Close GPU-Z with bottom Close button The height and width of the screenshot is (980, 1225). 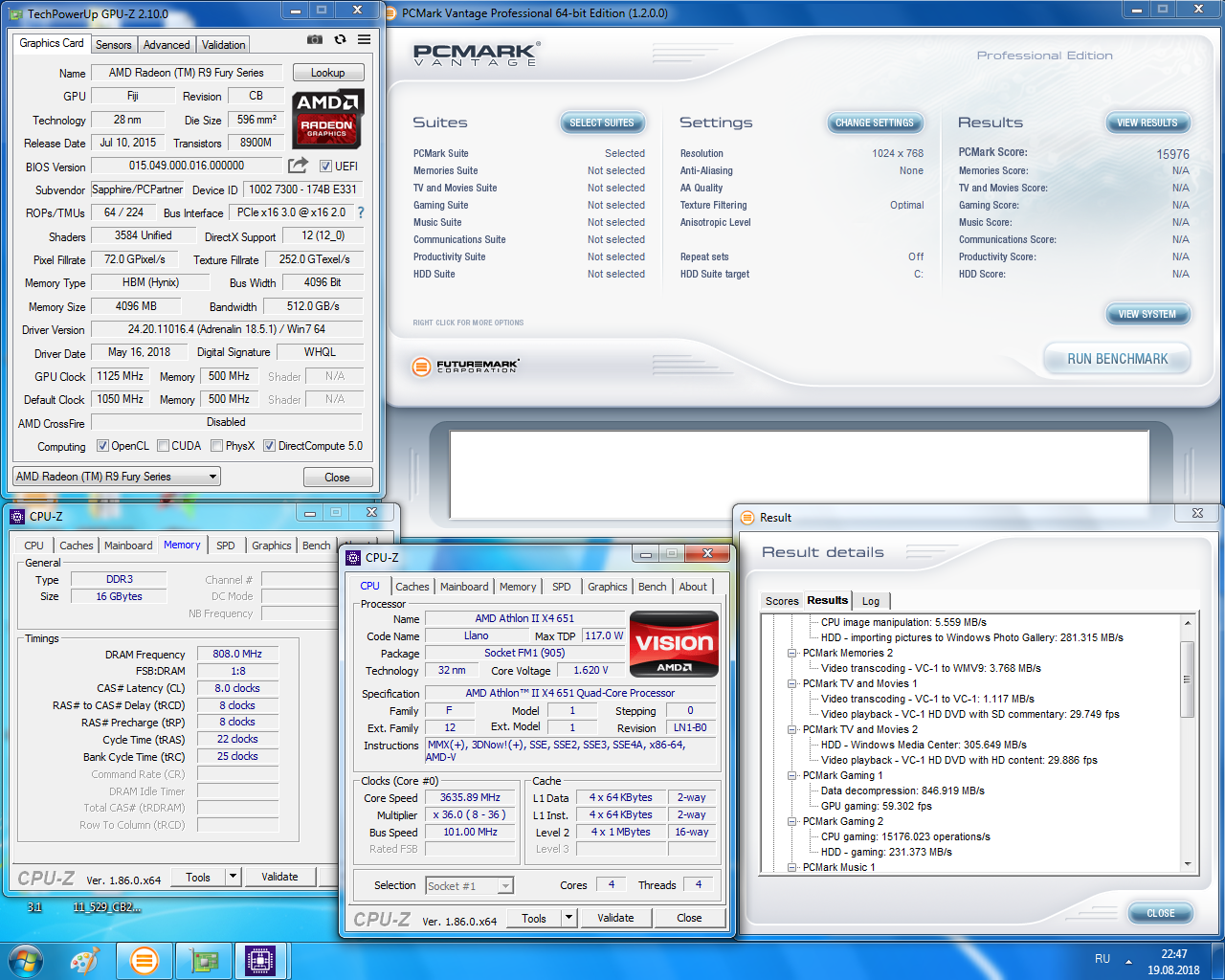pyautogui.click(x=337, y=477)
